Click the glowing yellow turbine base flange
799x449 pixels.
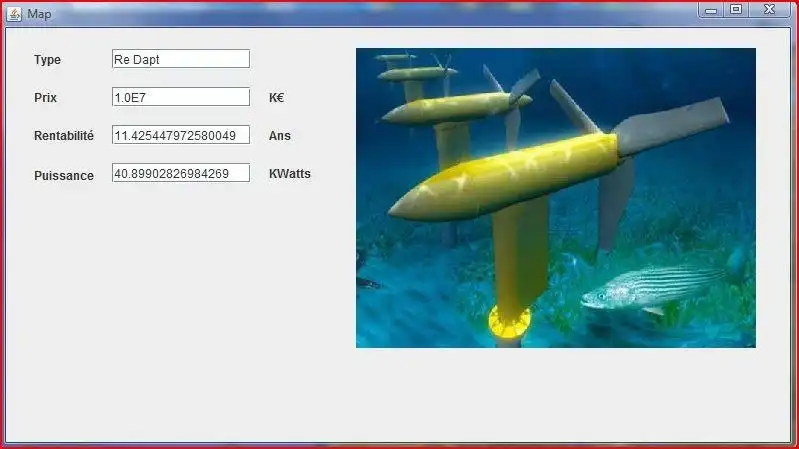tap(509, 322)
